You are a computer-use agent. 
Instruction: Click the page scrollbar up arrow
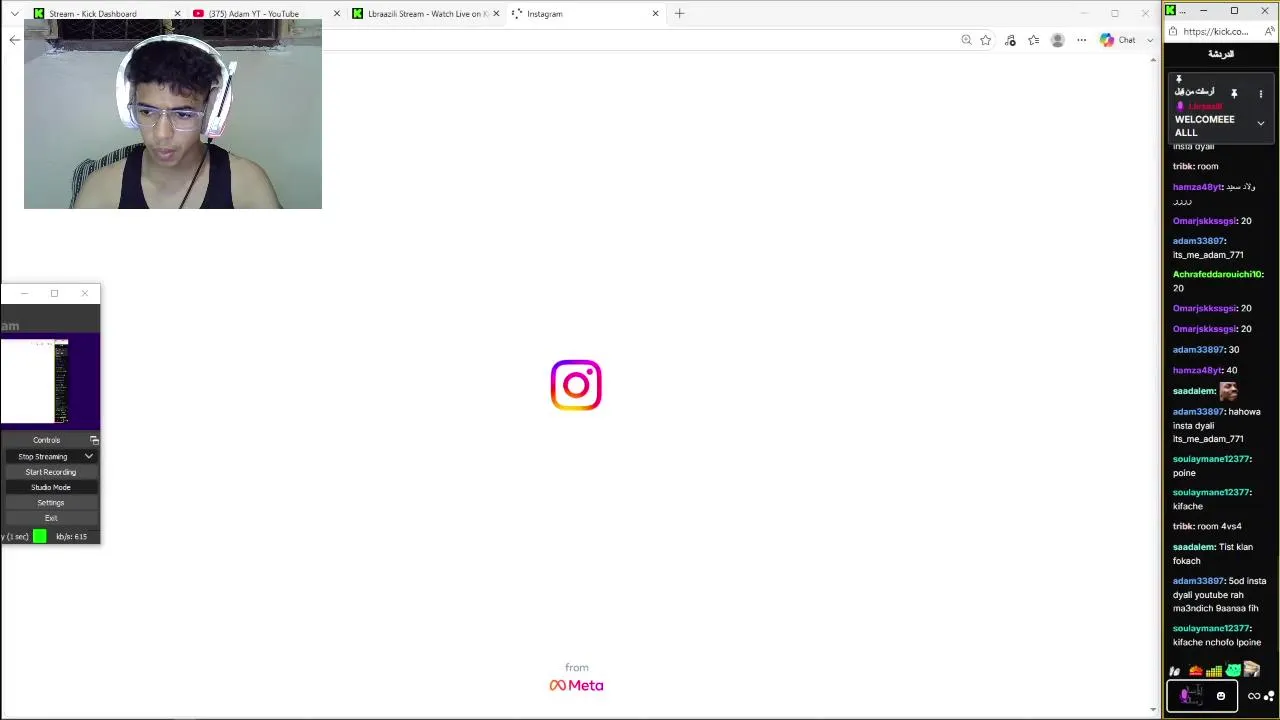click(1153, 59)
